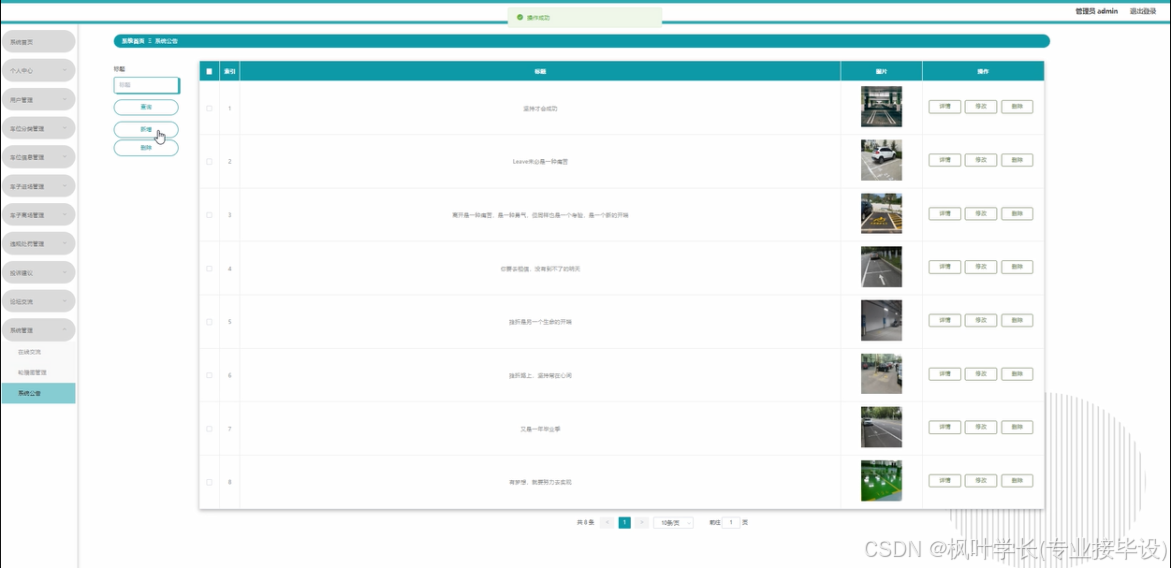Tick the checkbox for row 3

pos(209,215)
